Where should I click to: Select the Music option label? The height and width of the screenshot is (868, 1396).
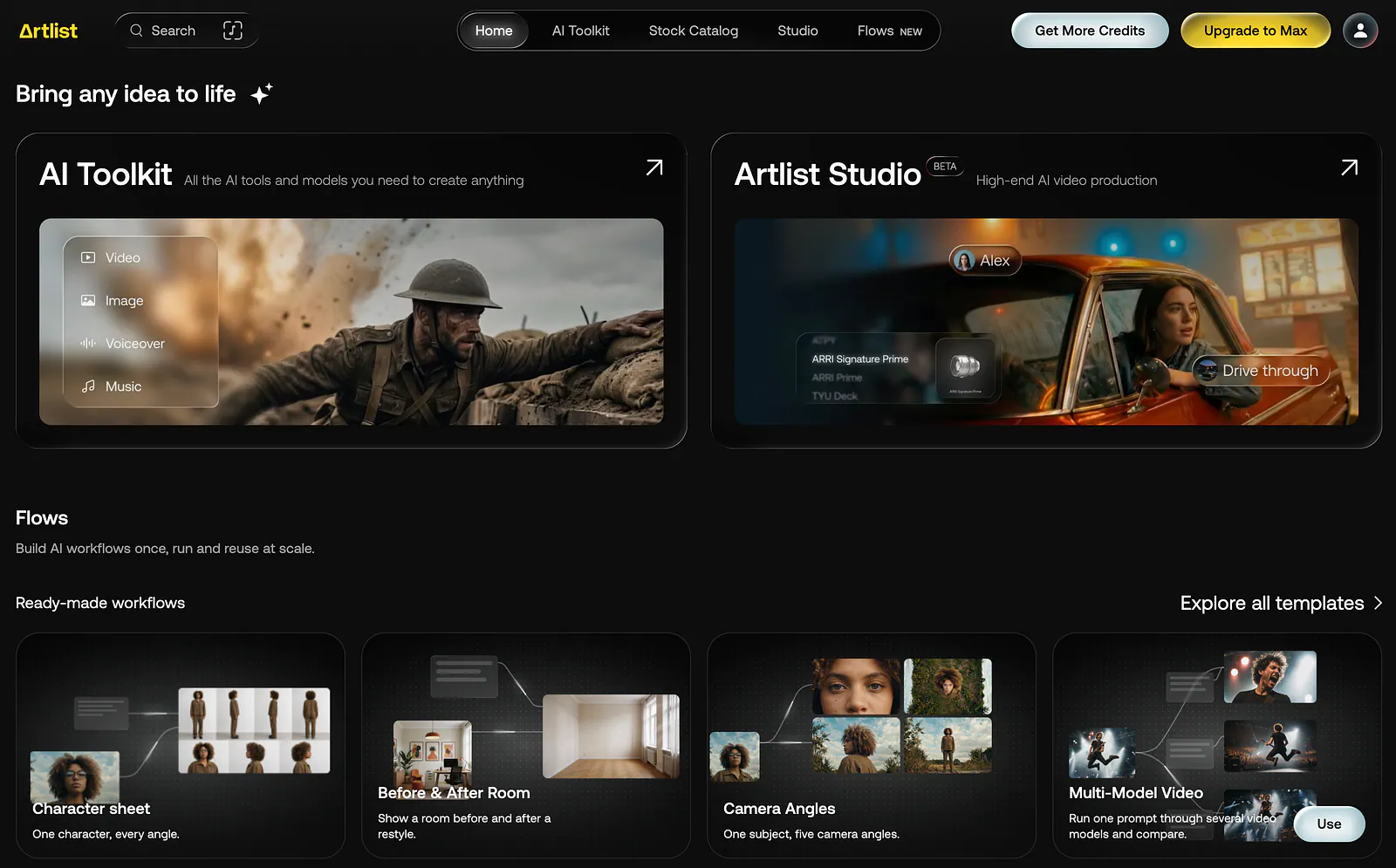coord(123,386)
